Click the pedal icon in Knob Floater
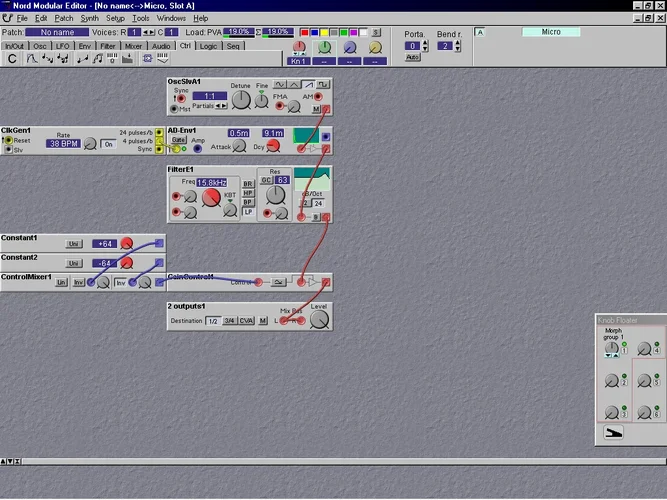 (614, 432)
